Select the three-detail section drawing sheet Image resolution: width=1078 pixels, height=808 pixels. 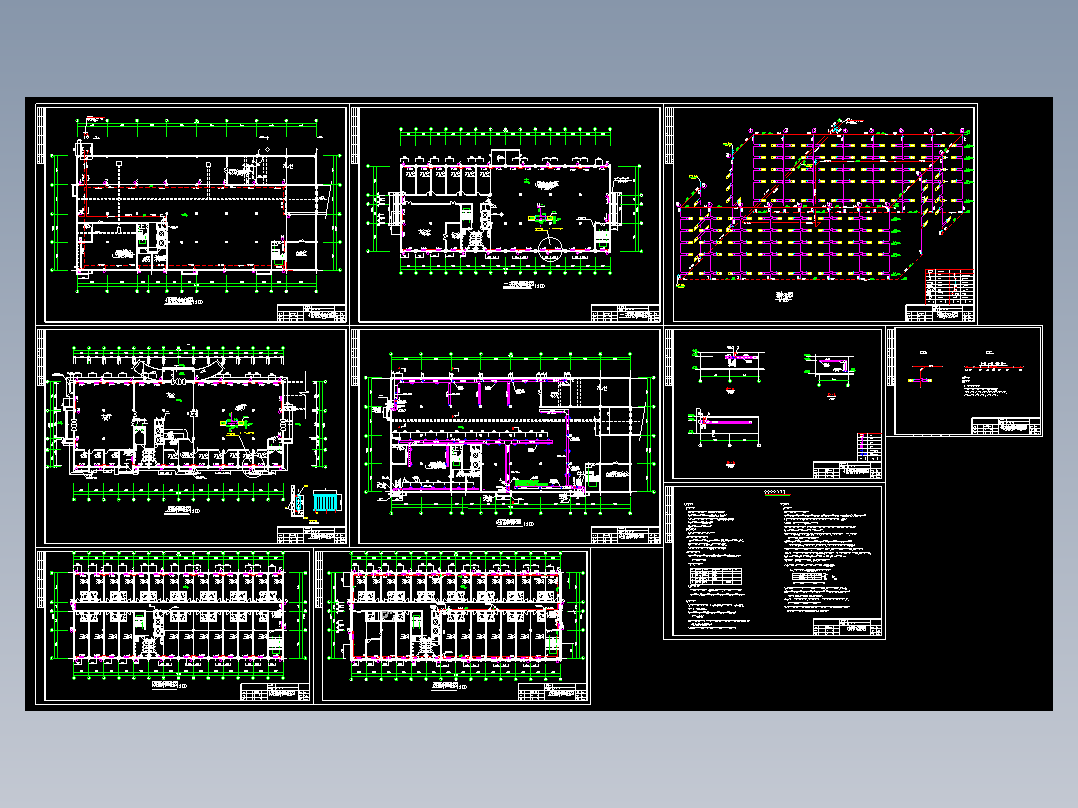coord(774,404)
